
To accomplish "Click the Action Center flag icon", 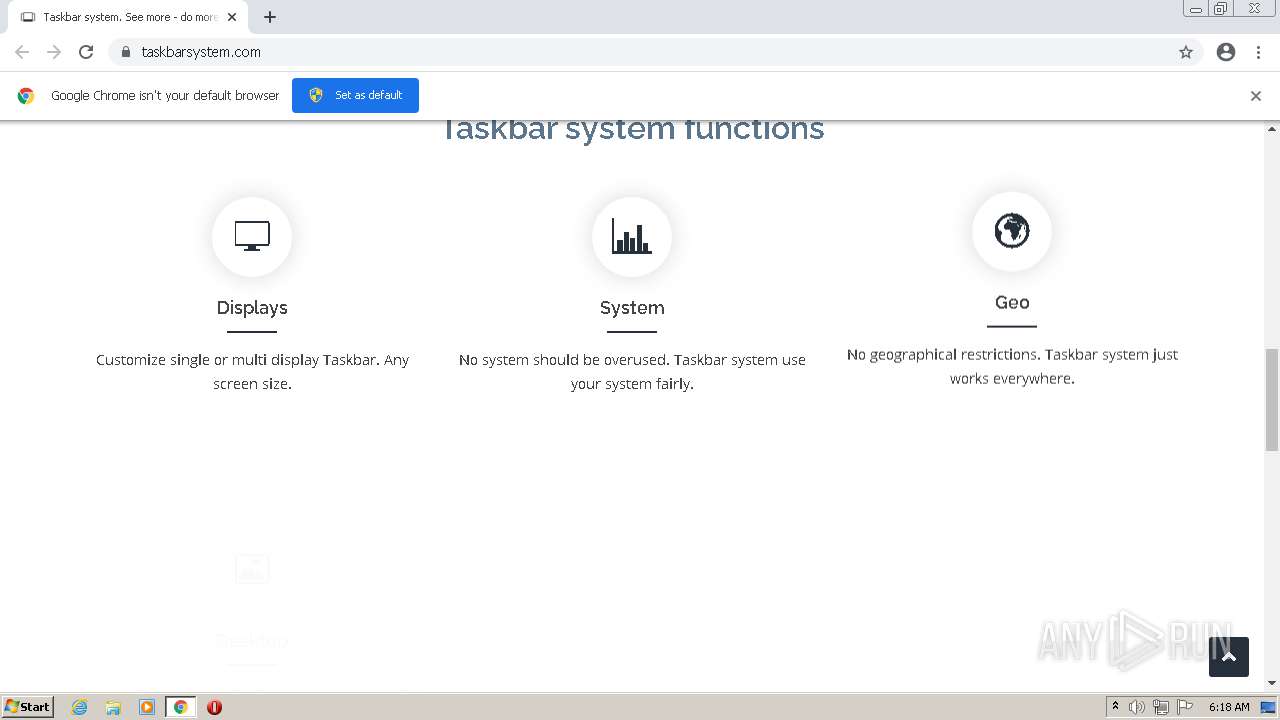I will coord(1185,707).
